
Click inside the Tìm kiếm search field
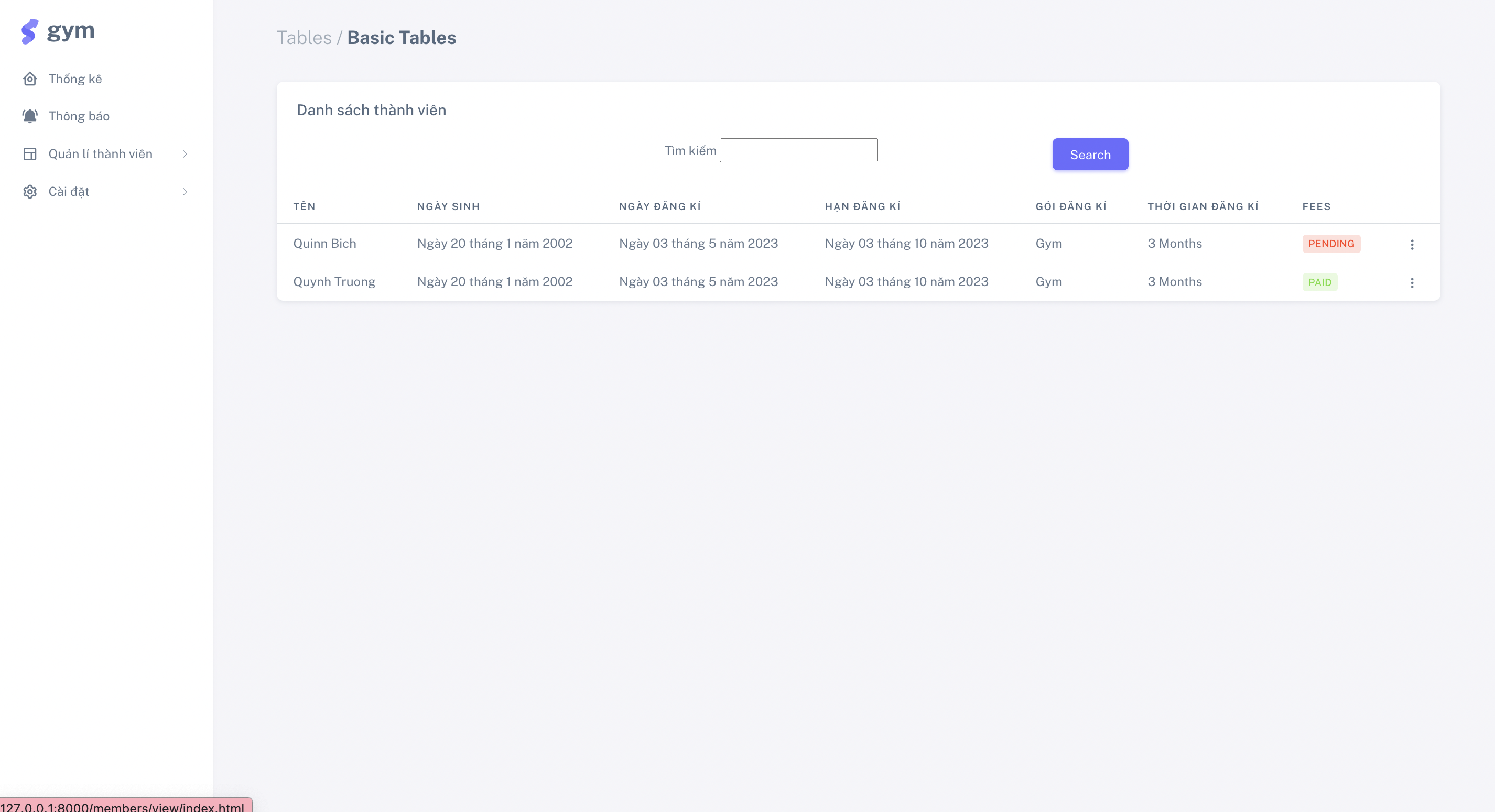[798, 150]
